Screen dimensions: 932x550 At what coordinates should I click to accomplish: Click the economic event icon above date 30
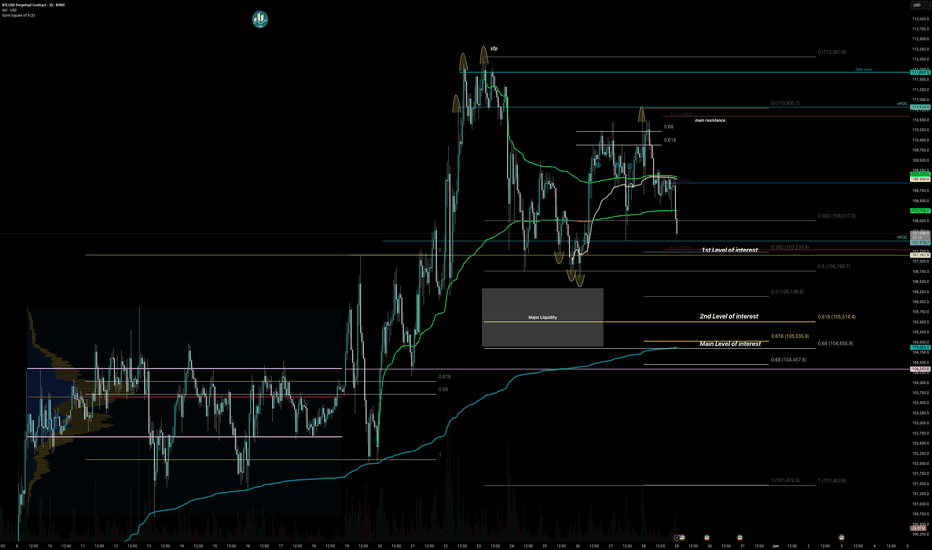pos(707,538)
